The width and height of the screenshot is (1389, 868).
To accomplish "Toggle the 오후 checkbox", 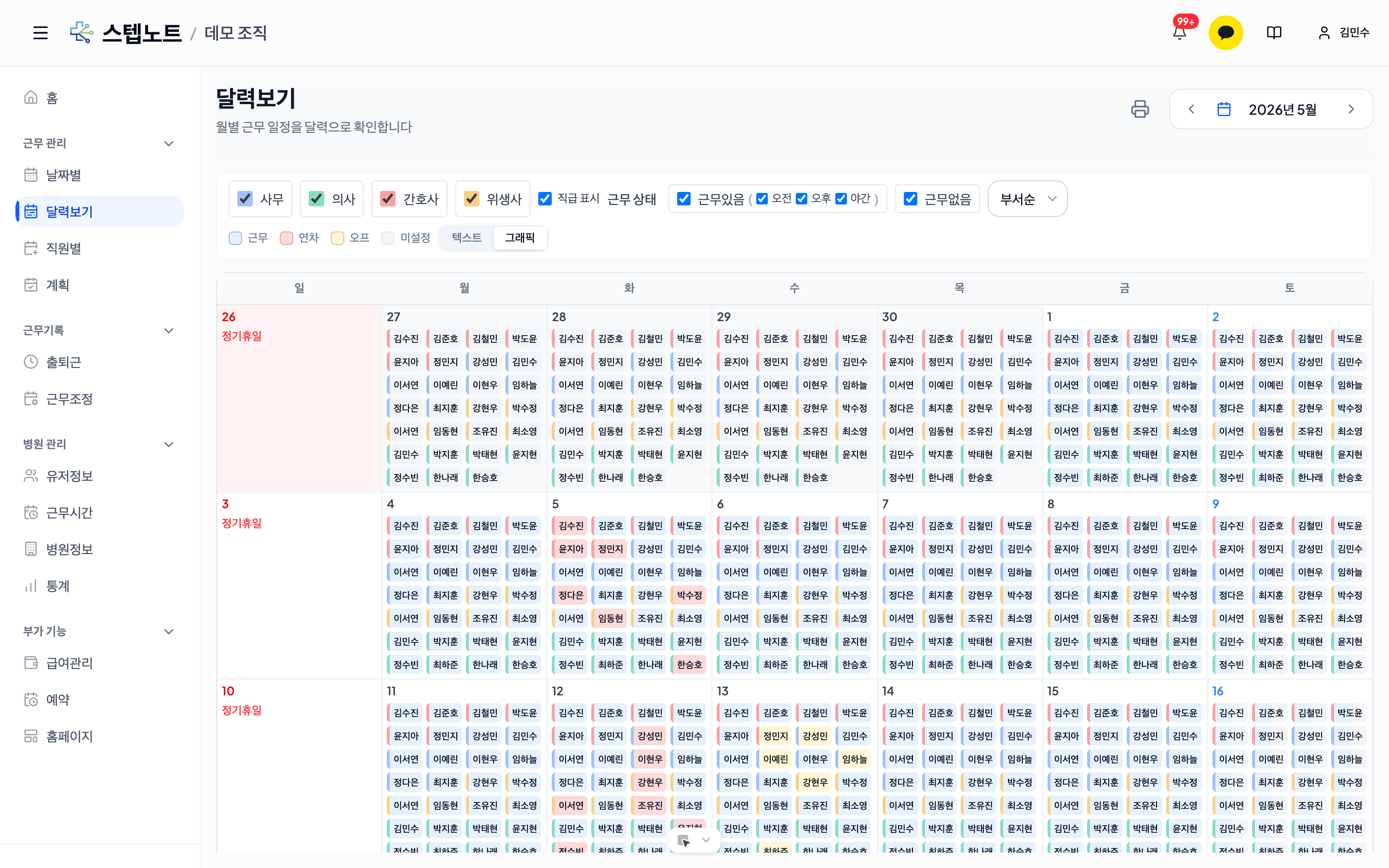I will coord(801,199).
